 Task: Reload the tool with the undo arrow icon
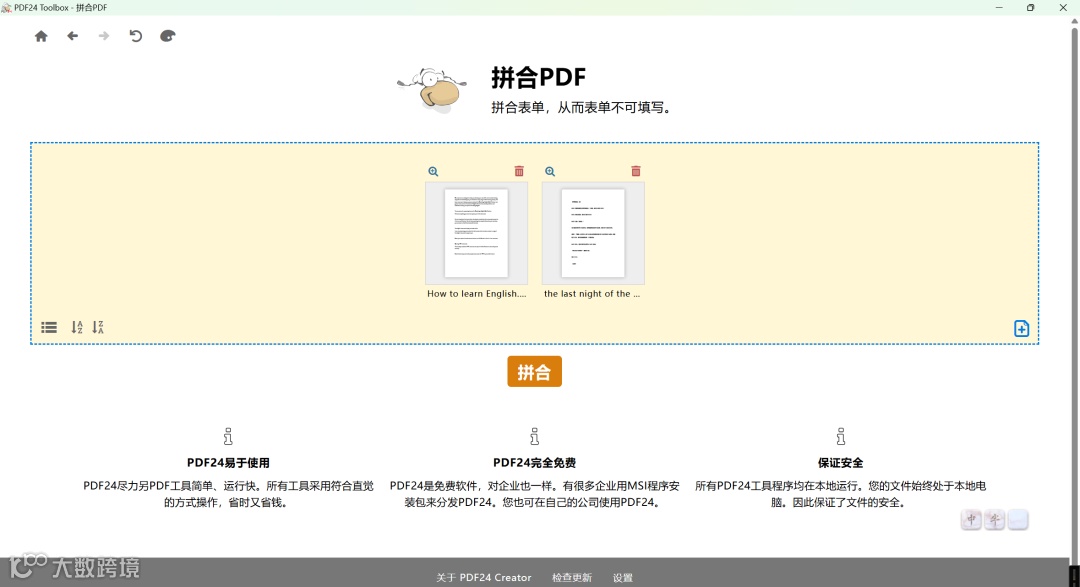point(136,36)
